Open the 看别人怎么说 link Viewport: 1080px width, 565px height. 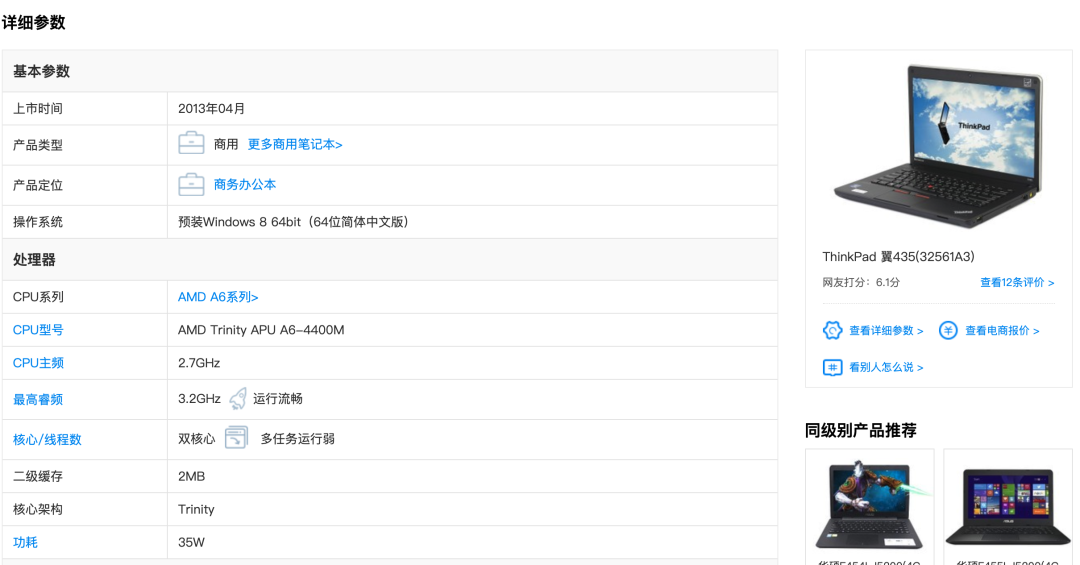tap(886, 367)
